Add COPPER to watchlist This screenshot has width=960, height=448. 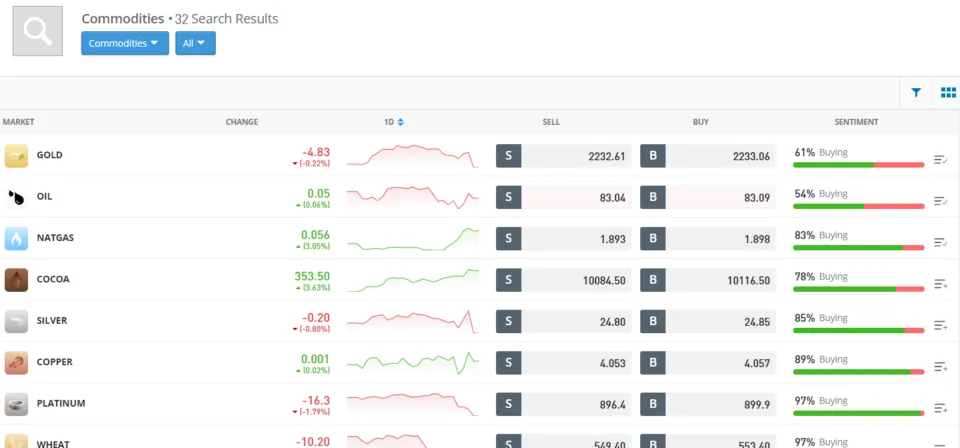(x=940, y=367)
